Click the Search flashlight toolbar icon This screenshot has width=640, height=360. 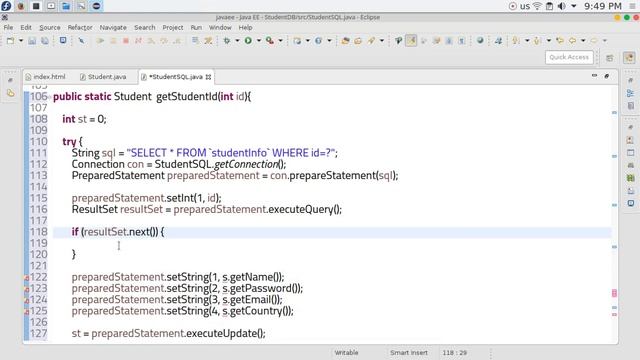(371, 40)
